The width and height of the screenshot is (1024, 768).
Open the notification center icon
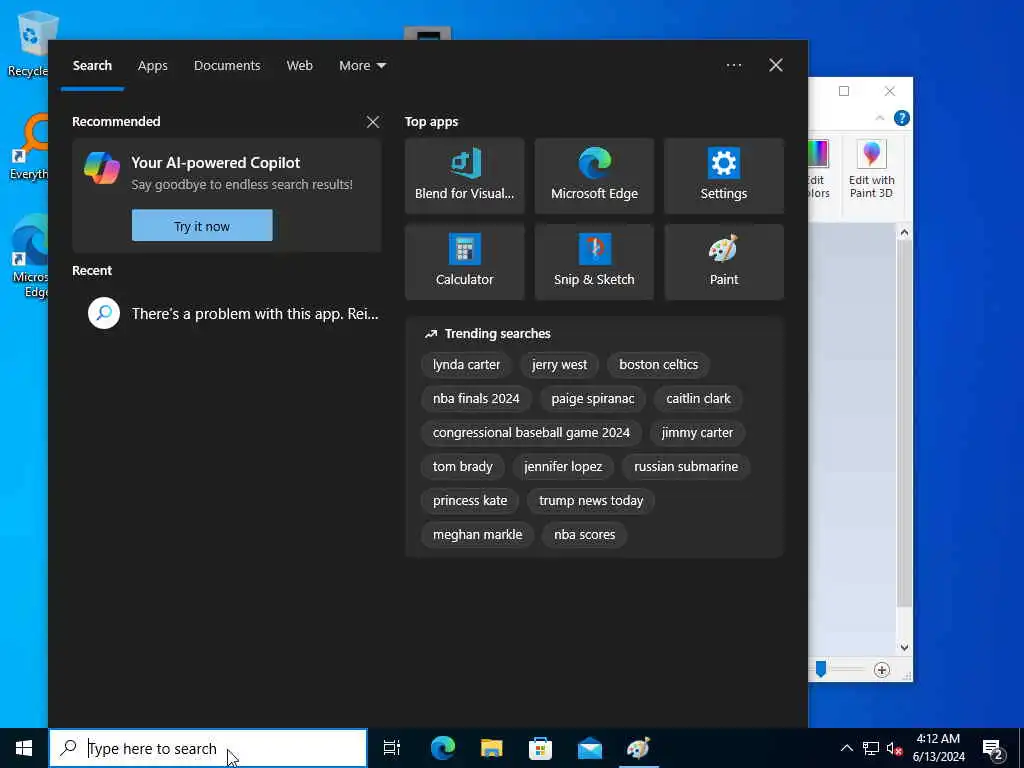pos(993,748)
